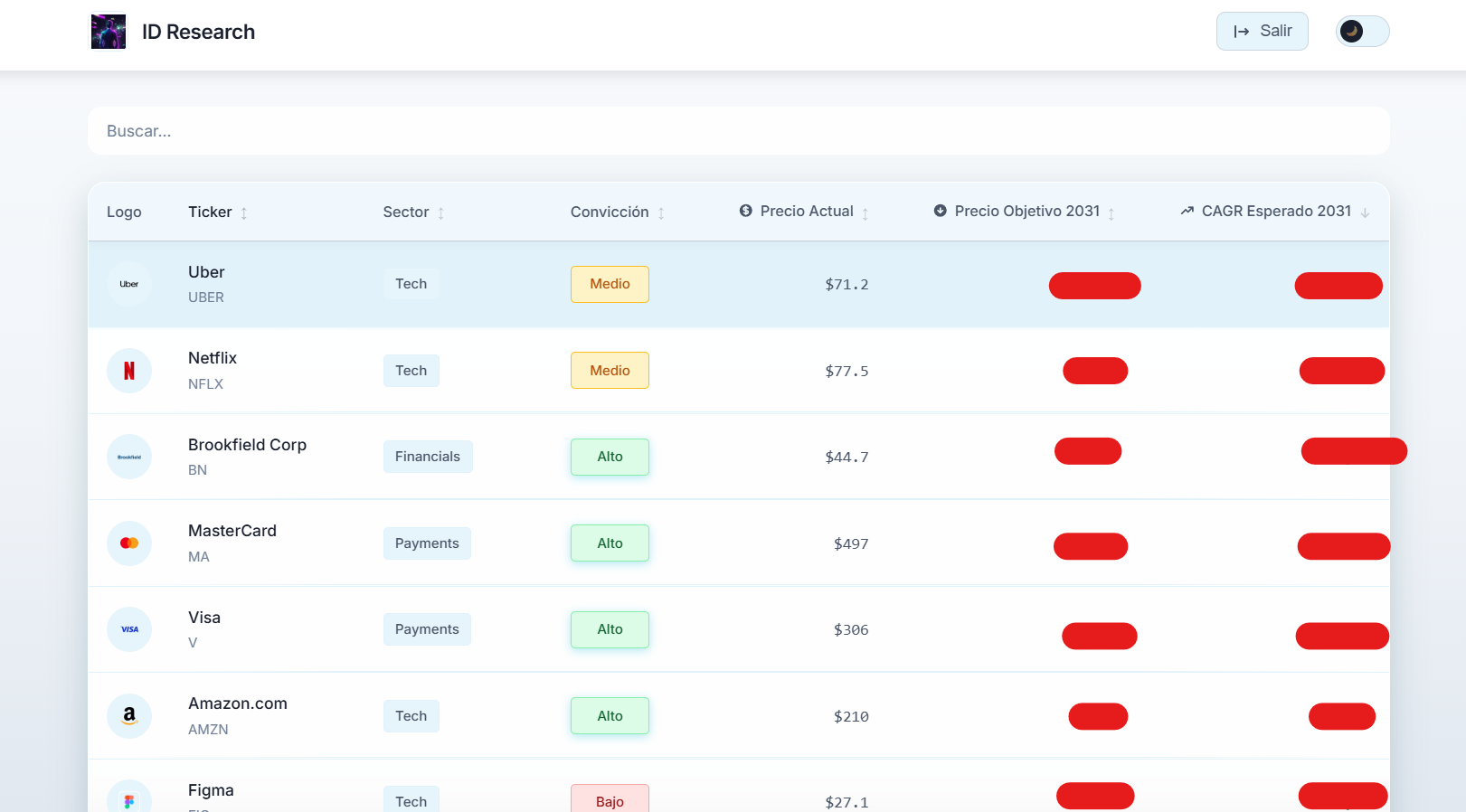This screenshot has height=812, width=1466.
Task: Select the Amazon.com row name
Action: point(238,703)
